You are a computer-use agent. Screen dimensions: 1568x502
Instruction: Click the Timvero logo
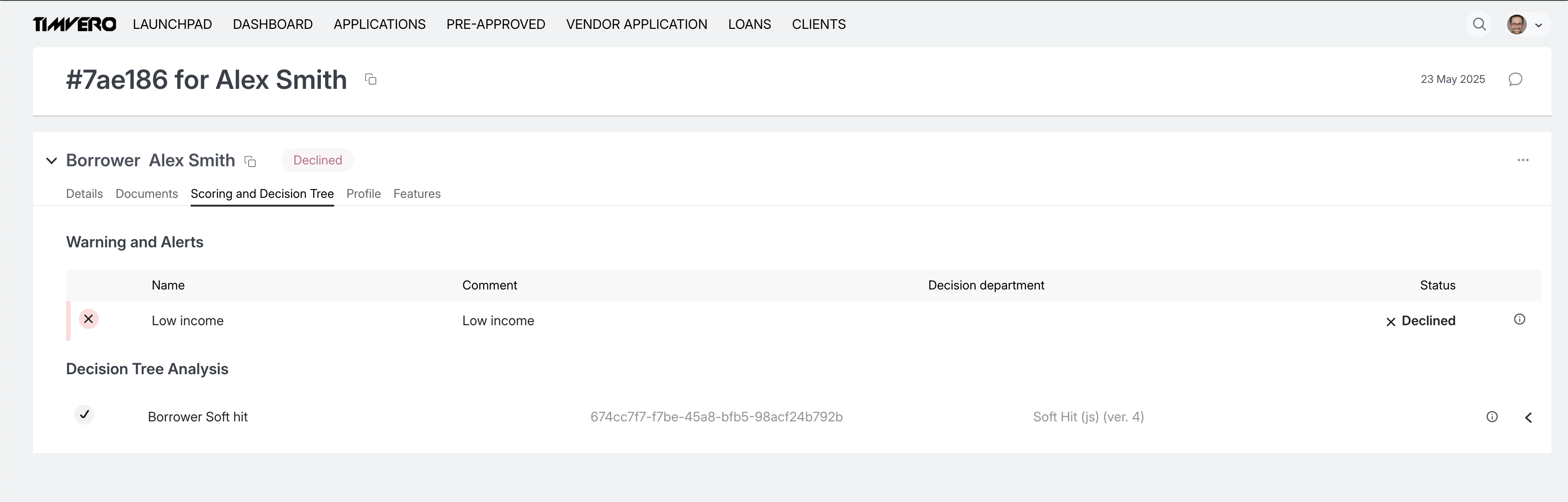[74, 24]
